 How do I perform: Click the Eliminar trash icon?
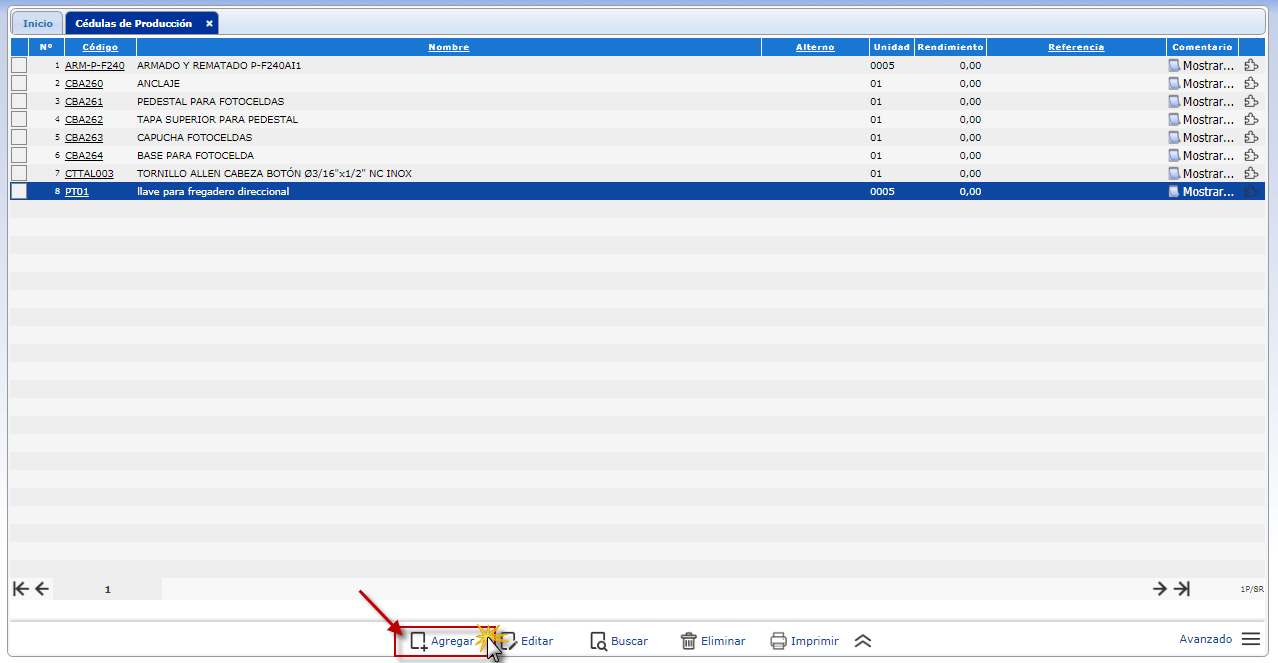[688, 641]
